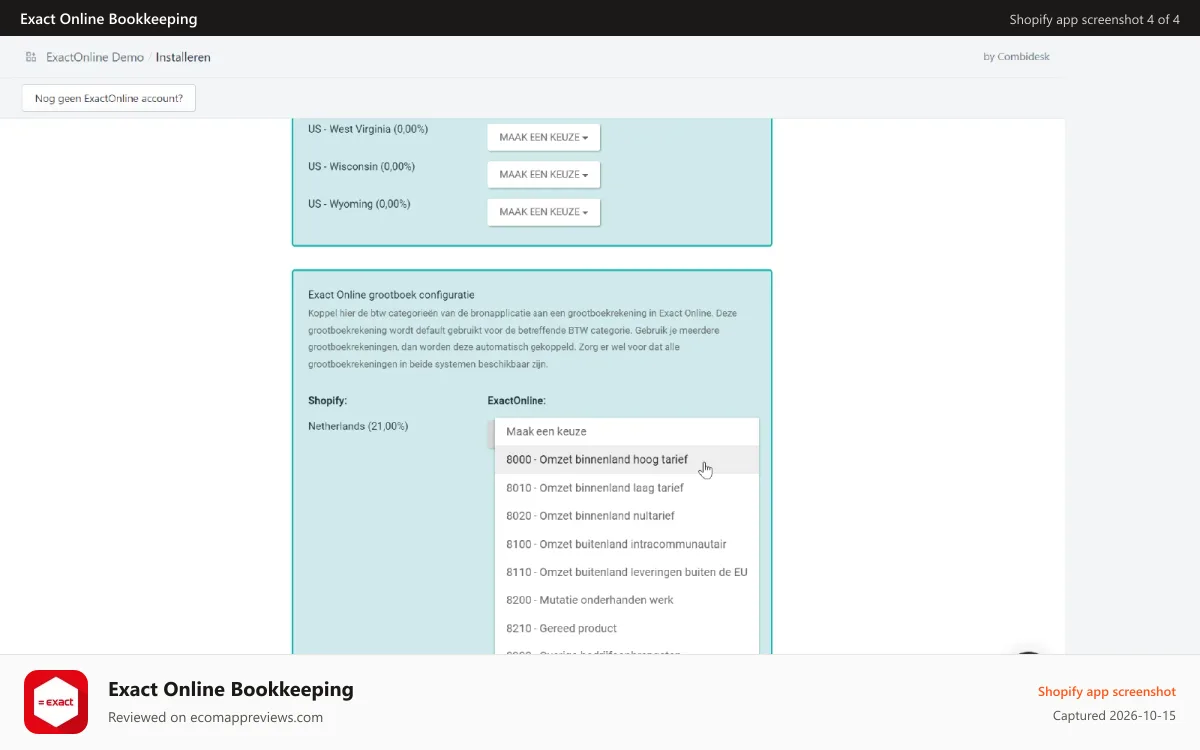This screenshot has height=750, width=1200.
Task: Click the 'US - Wisconsin (0,00%)' label
Action: coord(361,166)
